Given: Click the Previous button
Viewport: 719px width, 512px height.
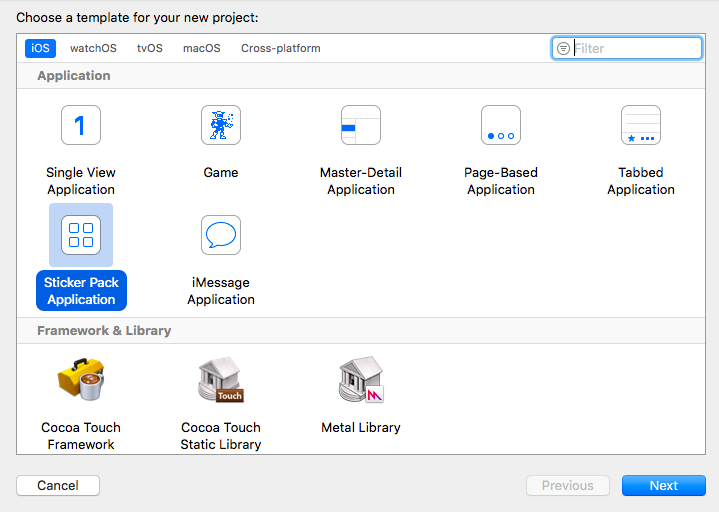Looking at the screenshot, I should [x=568, y=485].
